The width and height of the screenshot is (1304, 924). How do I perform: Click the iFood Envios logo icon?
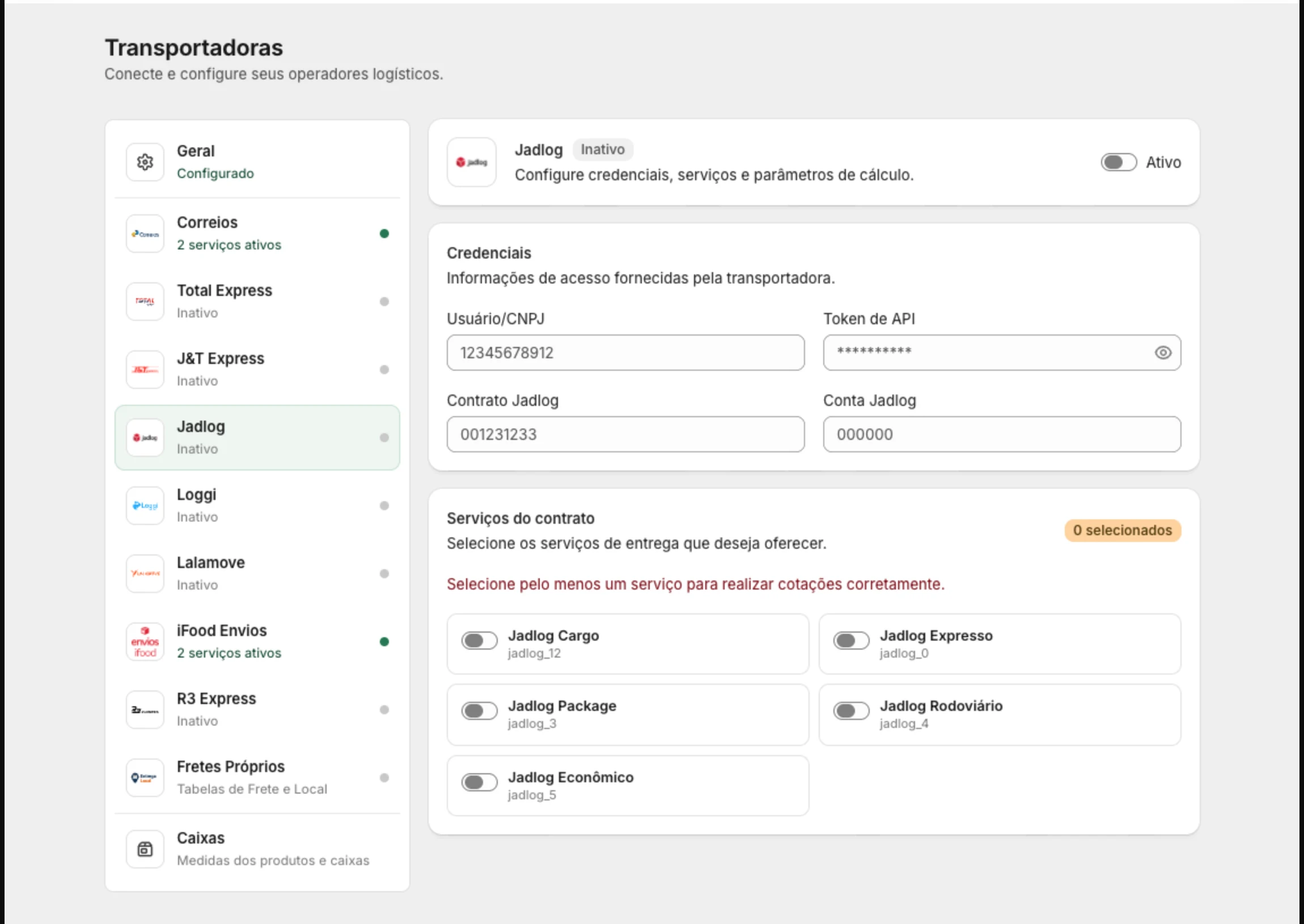(145, 642)
